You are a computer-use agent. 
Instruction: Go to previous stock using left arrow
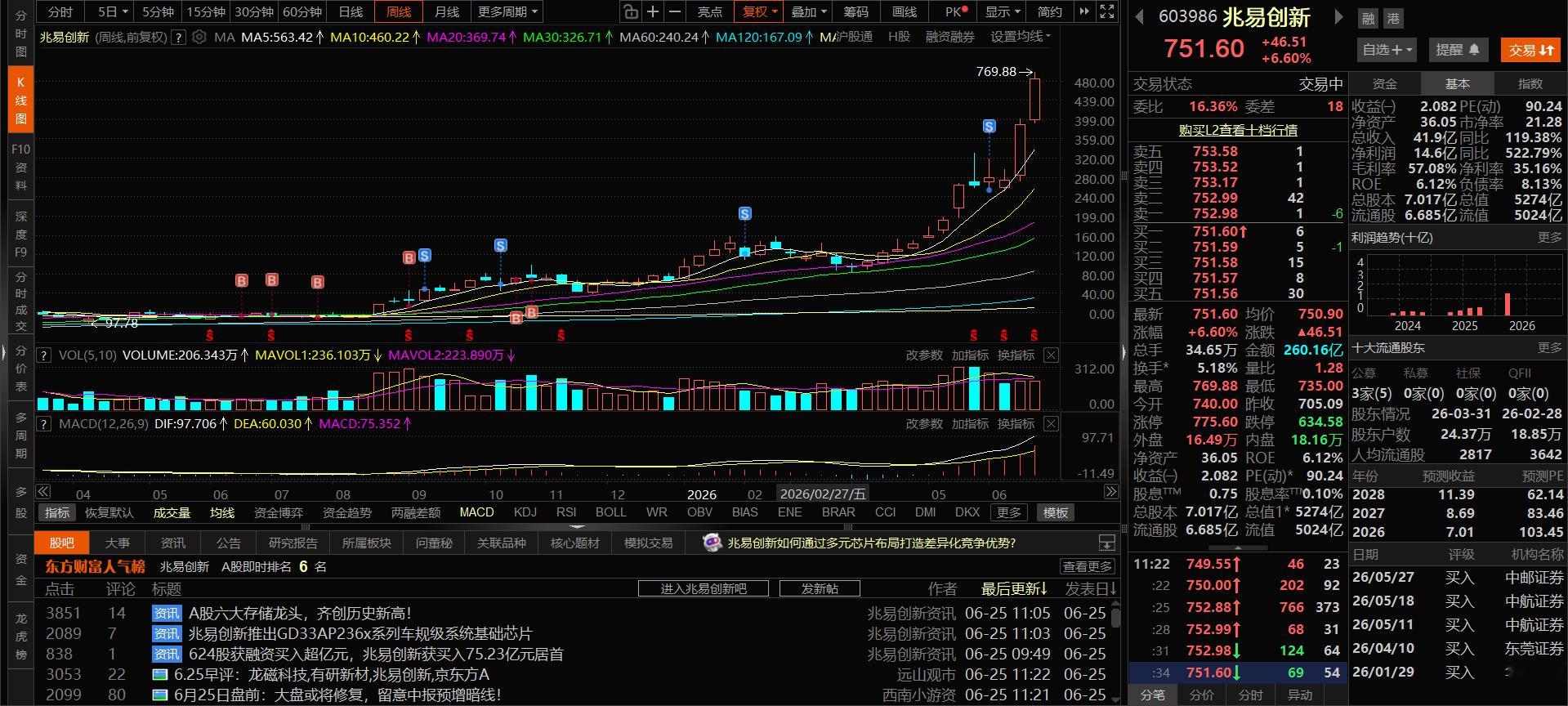click(x=1139, y=17)
